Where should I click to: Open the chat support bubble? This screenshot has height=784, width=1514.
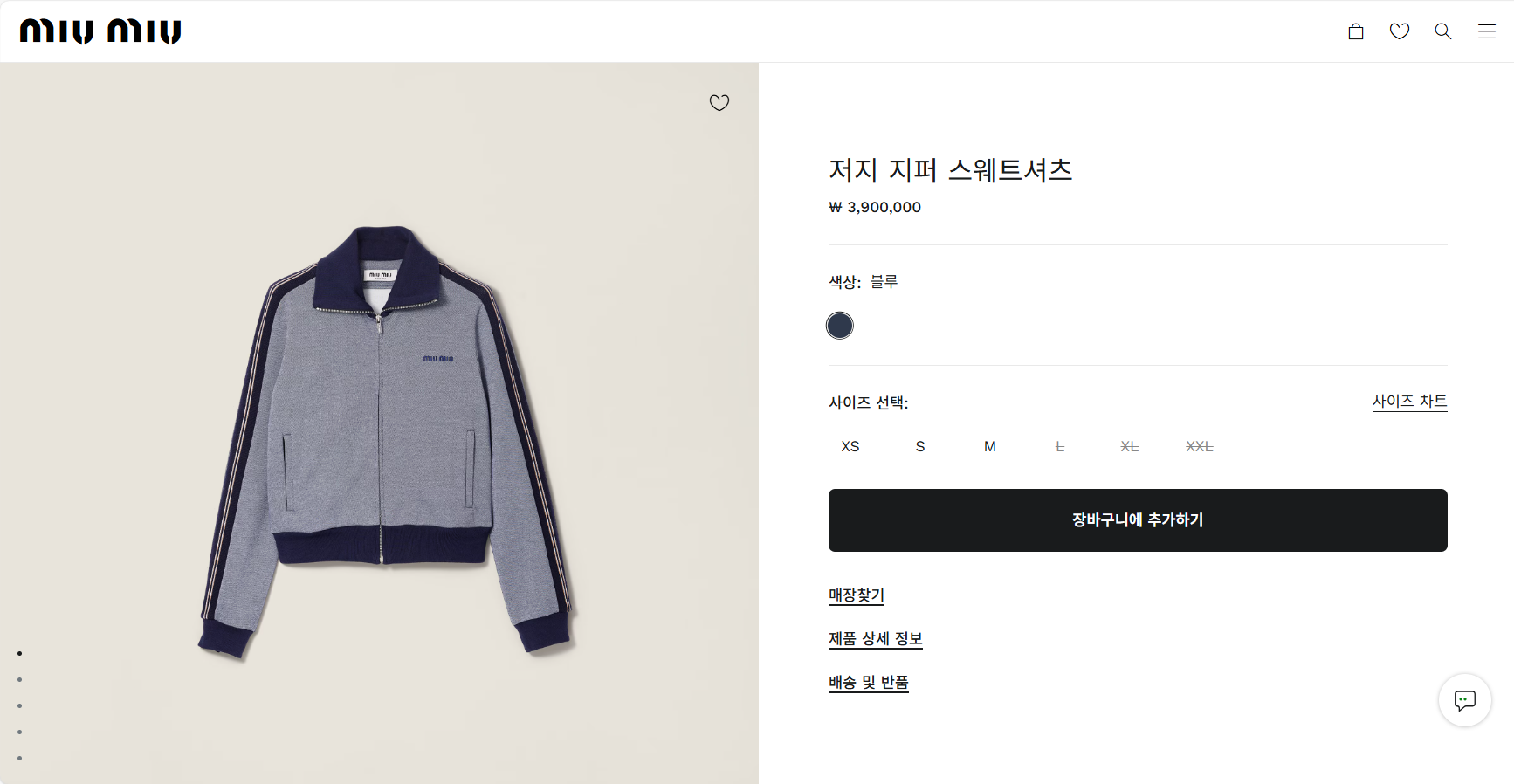point(1464,699)
